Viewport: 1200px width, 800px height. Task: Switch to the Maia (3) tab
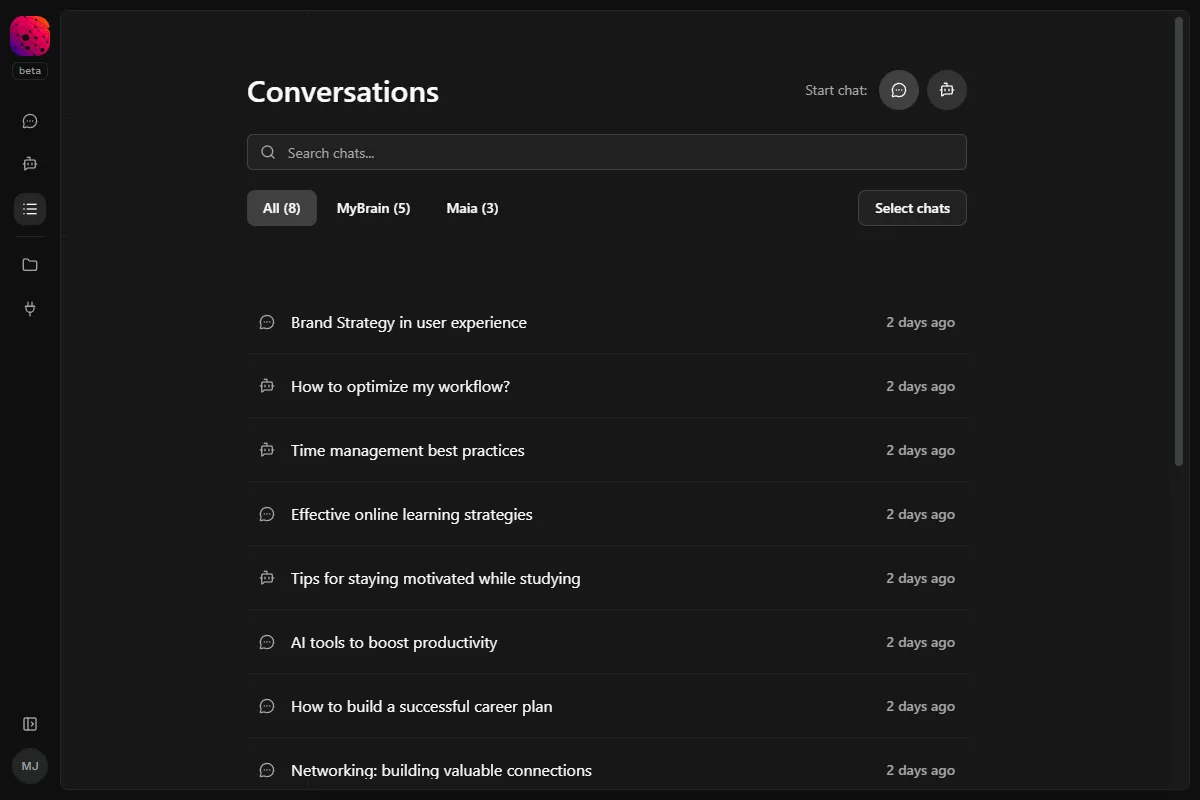pyautogui.click(x=472, y=208)
